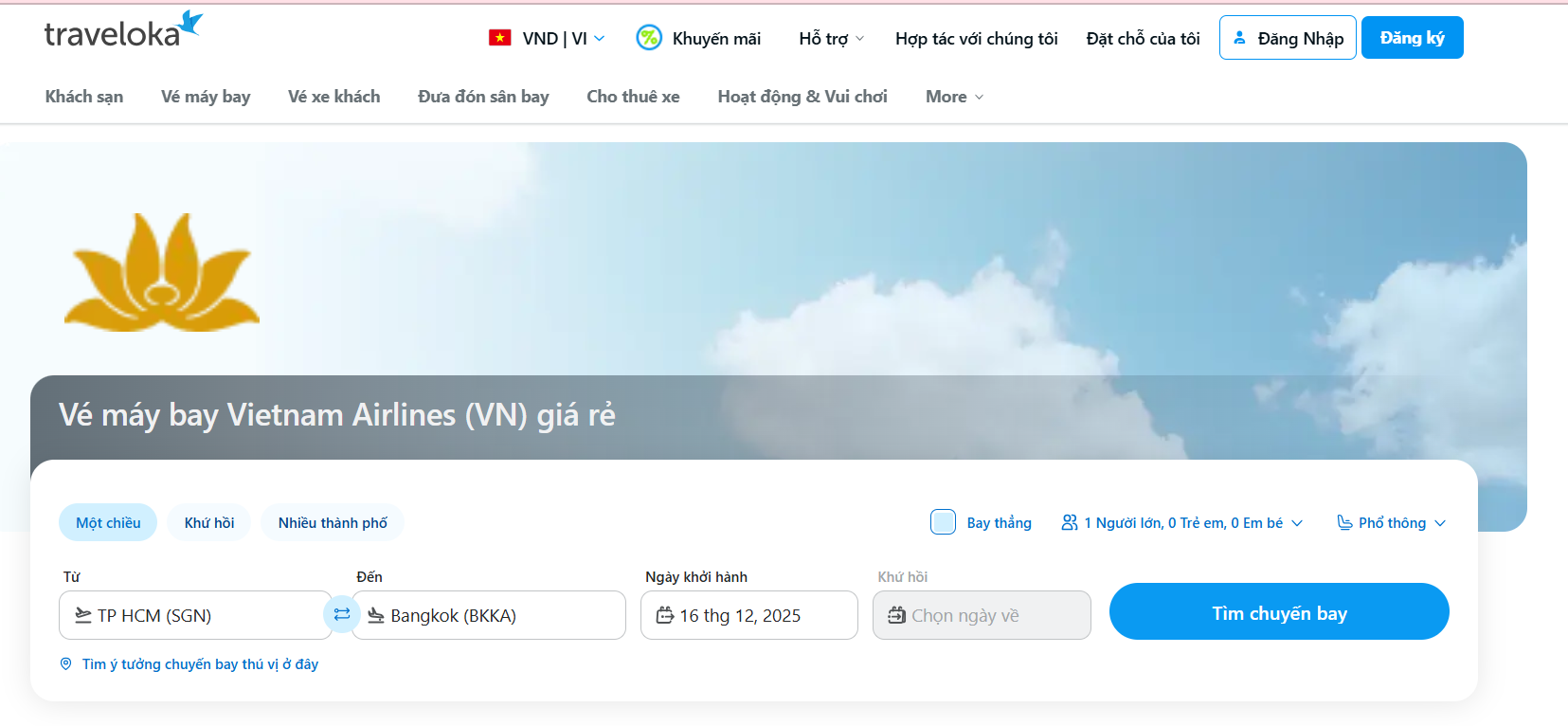Go to Vé xe khách section
The width and height of the screenshot is (1568, 726).
(x=333, y=97)
